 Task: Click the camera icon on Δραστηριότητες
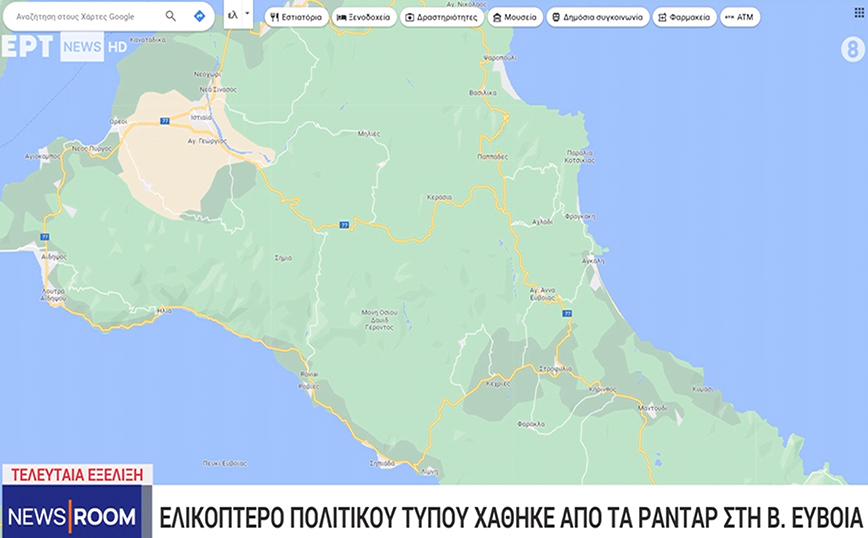[409, 17]
